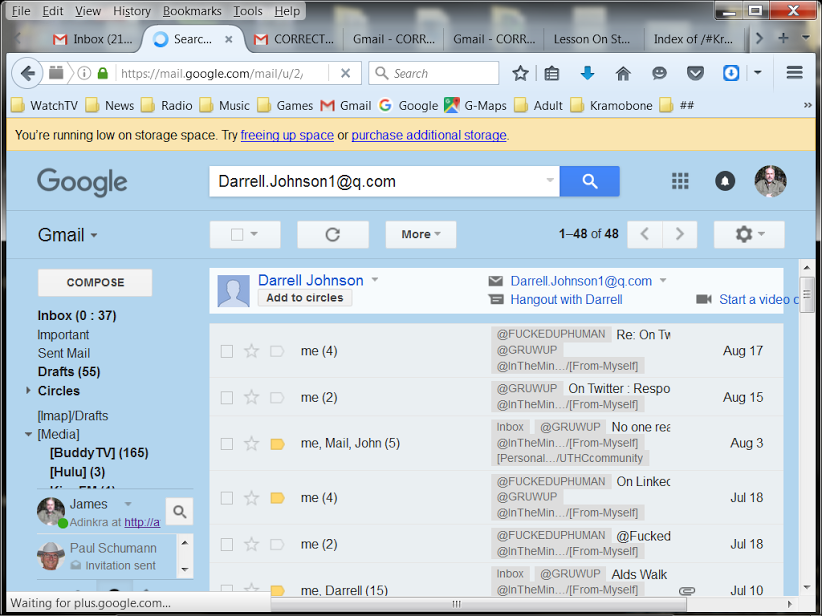This screenshot has height=616, width=822.
Task: Show bookmarks list icon in toolbar
Action: pos(551,73)
